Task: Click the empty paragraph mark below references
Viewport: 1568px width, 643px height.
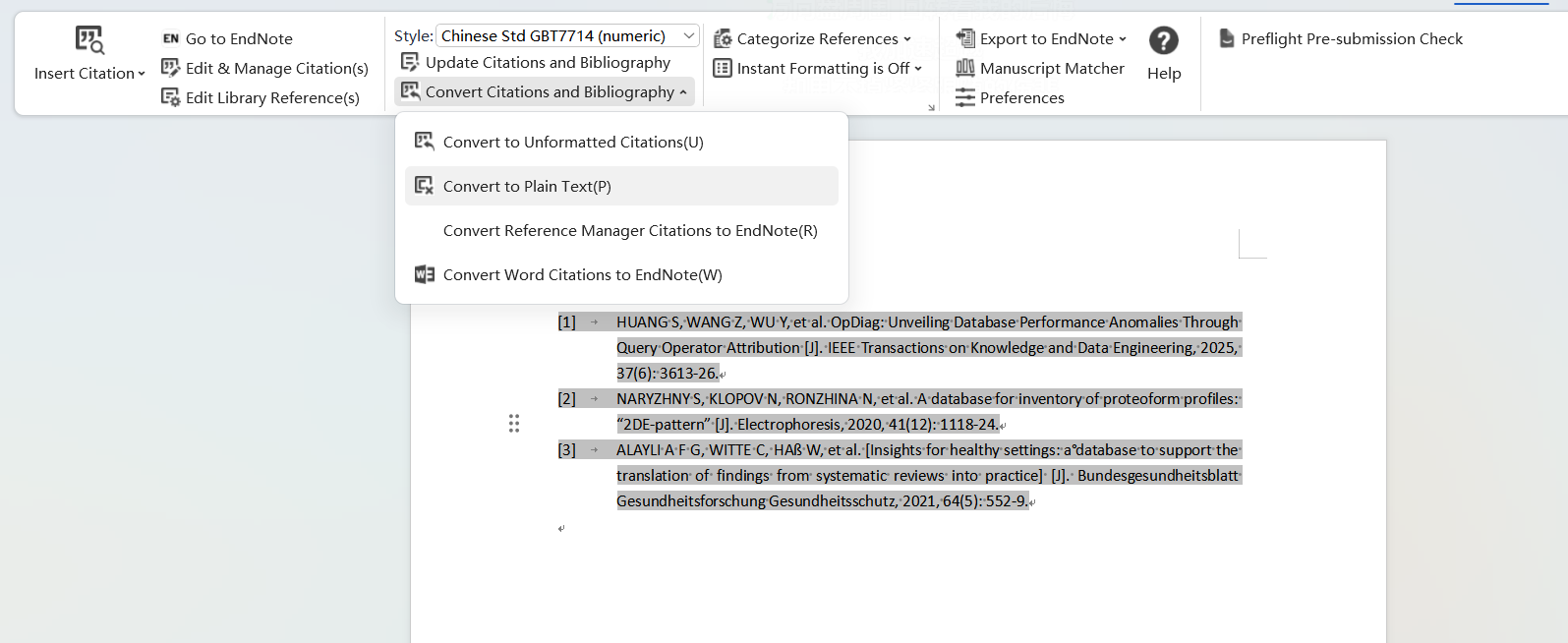Action: pos(561,529)
